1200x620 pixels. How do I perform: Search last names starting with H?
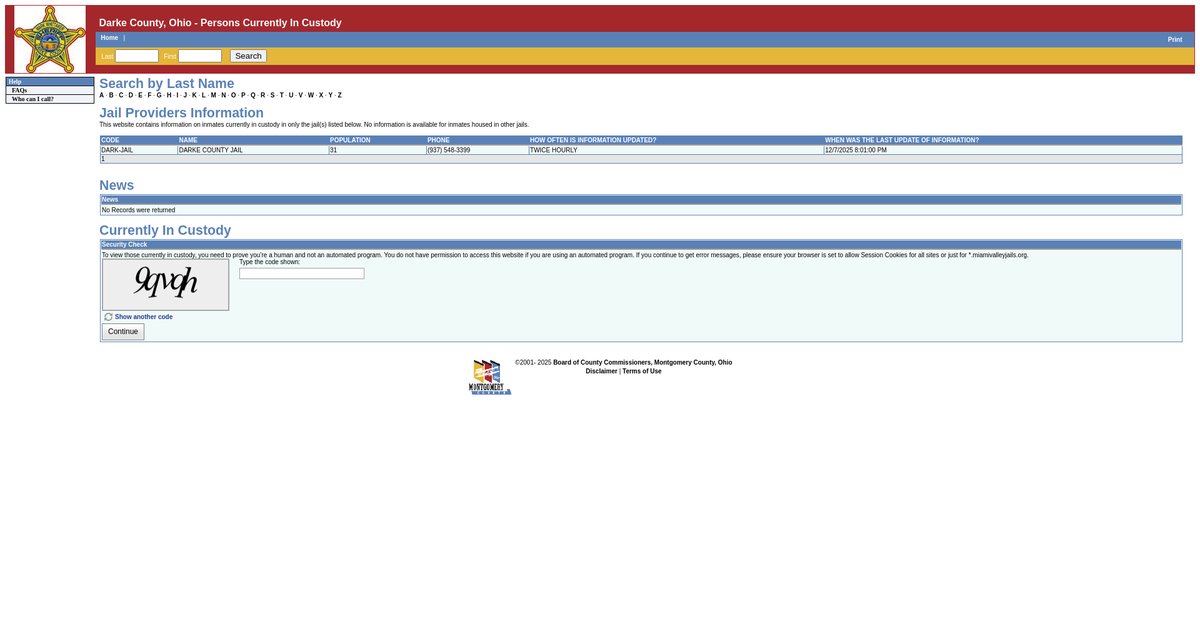tap(169, 95)
